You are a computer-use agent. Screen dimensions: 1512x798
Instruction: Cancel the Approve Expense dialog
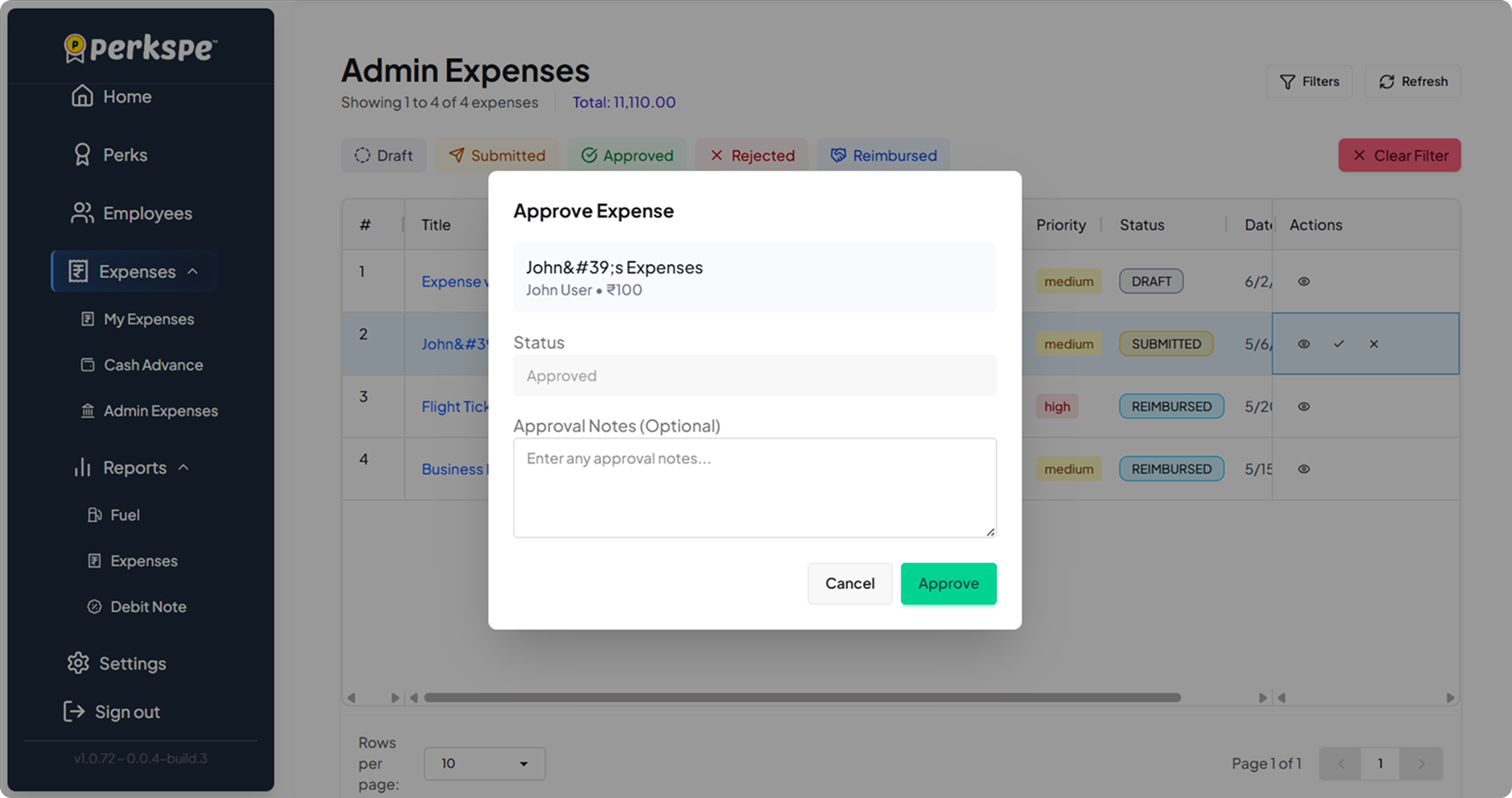850,584
